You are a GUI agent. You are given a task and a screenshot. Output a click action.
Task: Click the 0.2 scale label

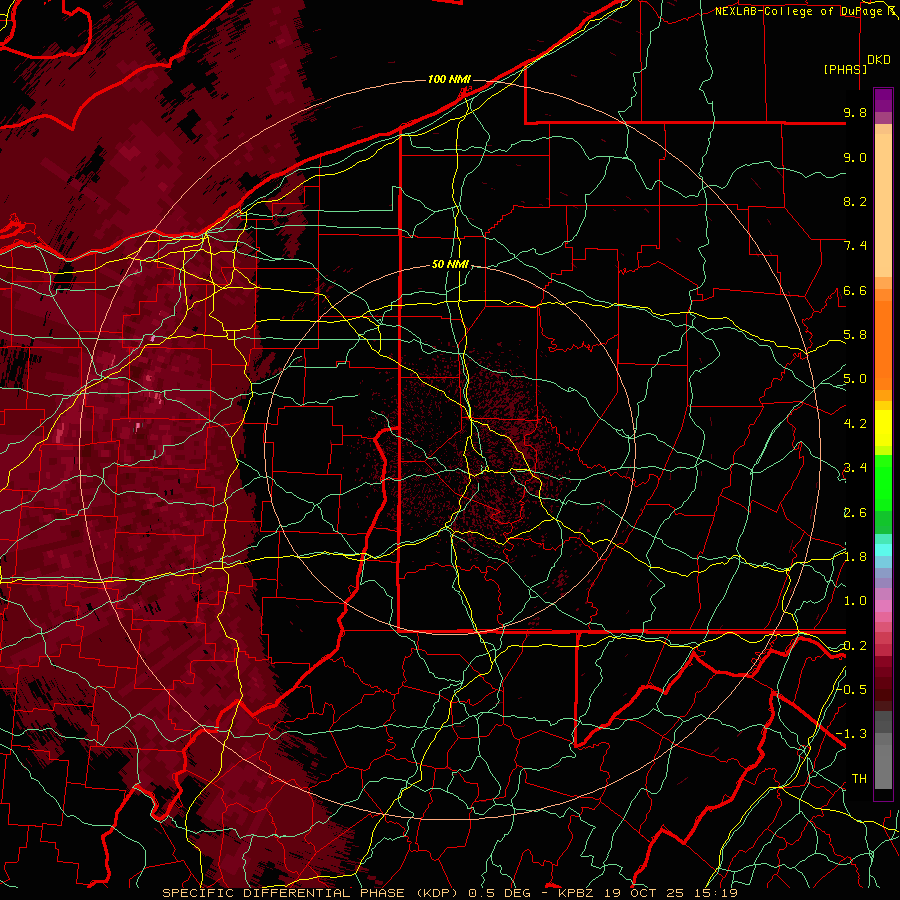(x=855, y=646)
